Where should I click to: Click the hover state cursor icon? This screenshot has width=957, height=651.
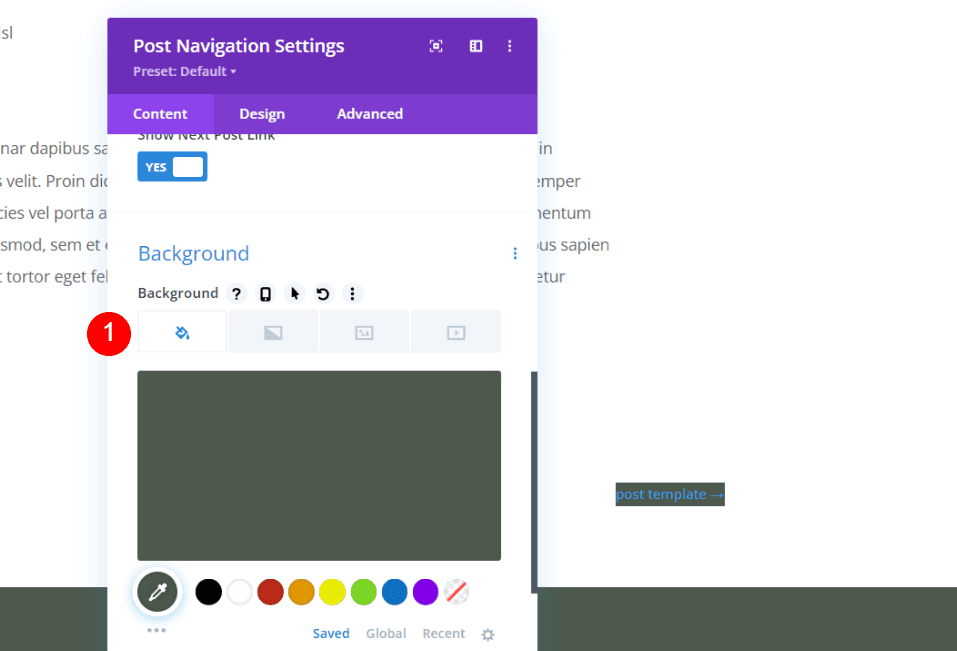coord(294,294)
